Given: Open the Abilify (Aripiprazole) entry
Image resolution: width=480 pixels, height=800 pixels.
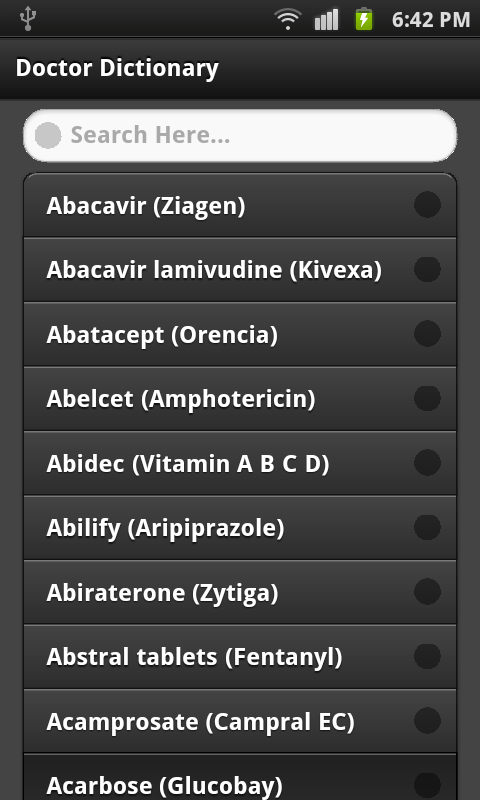Looking at the screenshot, I should pos(240,528).
